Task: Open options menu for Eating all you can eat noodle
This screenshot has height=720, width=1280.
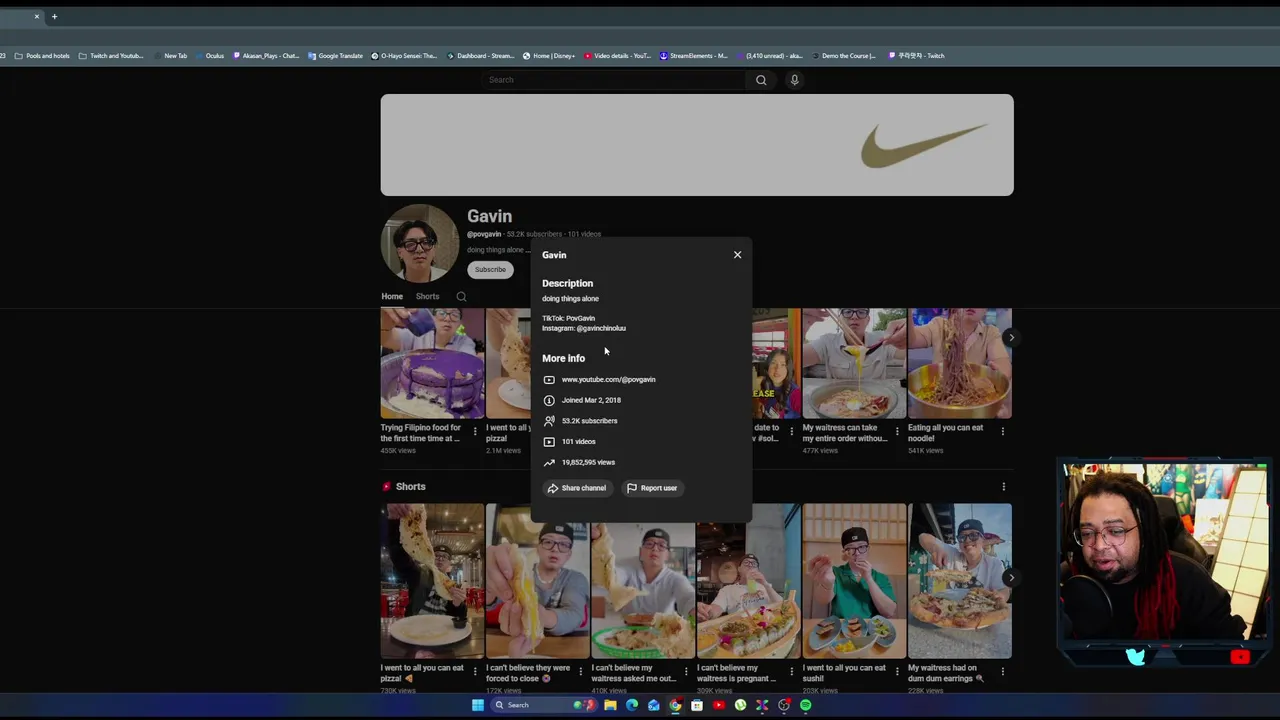Action: coord(1003,432)
